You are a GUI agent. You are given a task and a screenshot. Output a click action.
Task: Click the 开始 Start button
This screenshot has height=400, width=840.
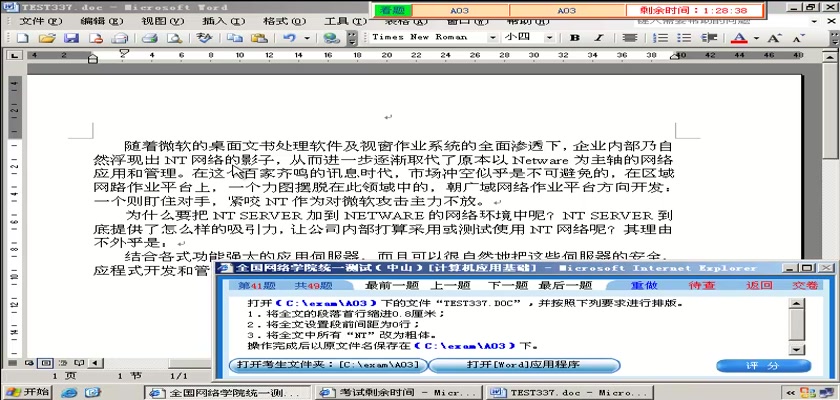(x=27, y=392)
